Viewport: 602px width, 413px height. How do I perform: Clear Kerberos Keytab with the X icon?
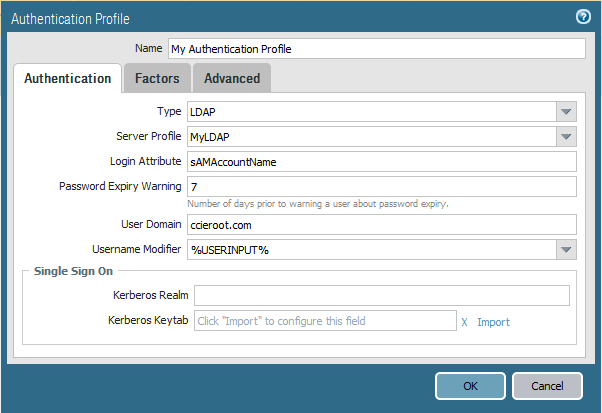tap(464, 322)
